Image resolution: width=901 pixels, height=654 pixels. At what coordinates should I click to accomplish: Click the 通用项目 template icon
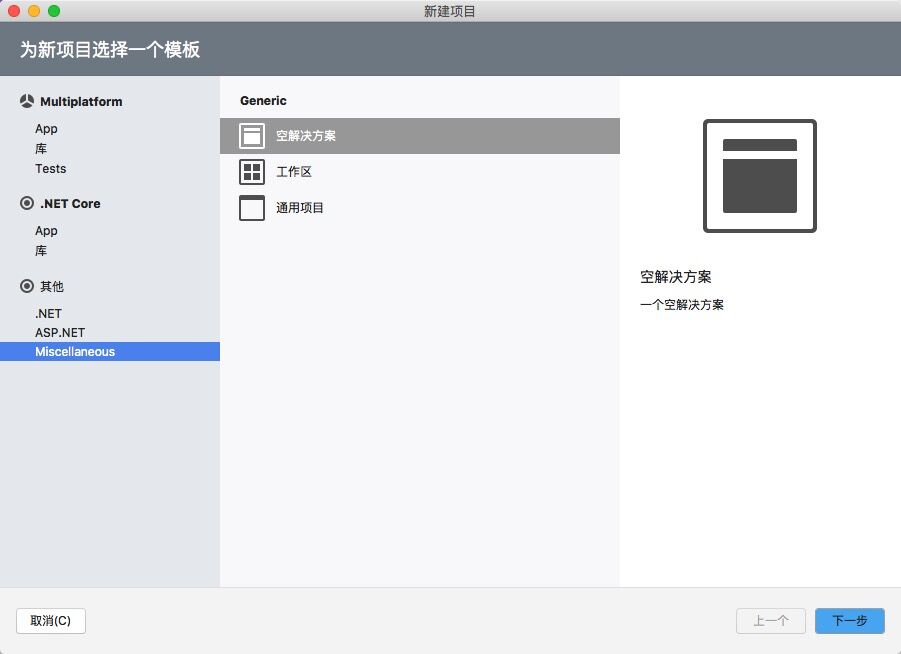[x=252, y=207]
